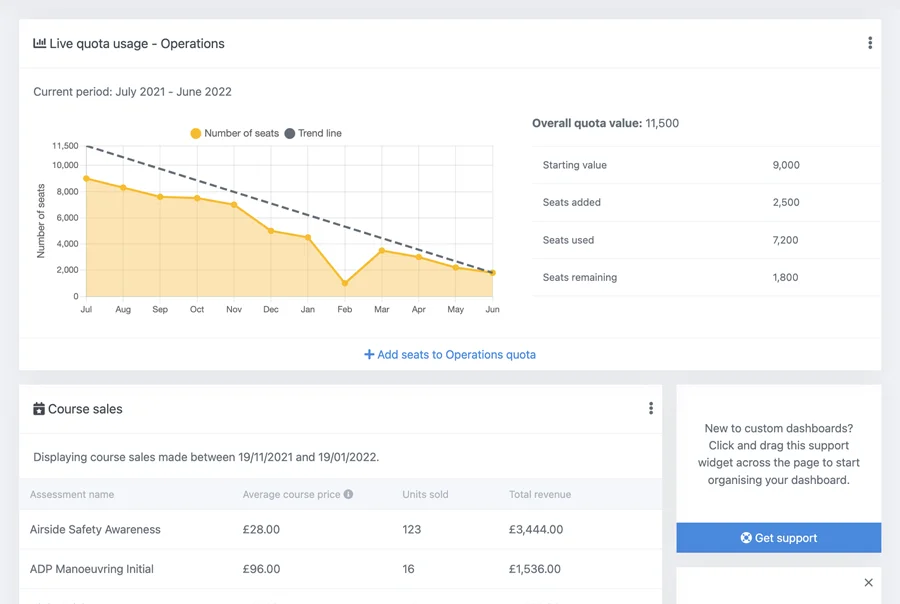Toggle the Trend line legend item
Screen dimensions: 900x604
pos(313,133)
